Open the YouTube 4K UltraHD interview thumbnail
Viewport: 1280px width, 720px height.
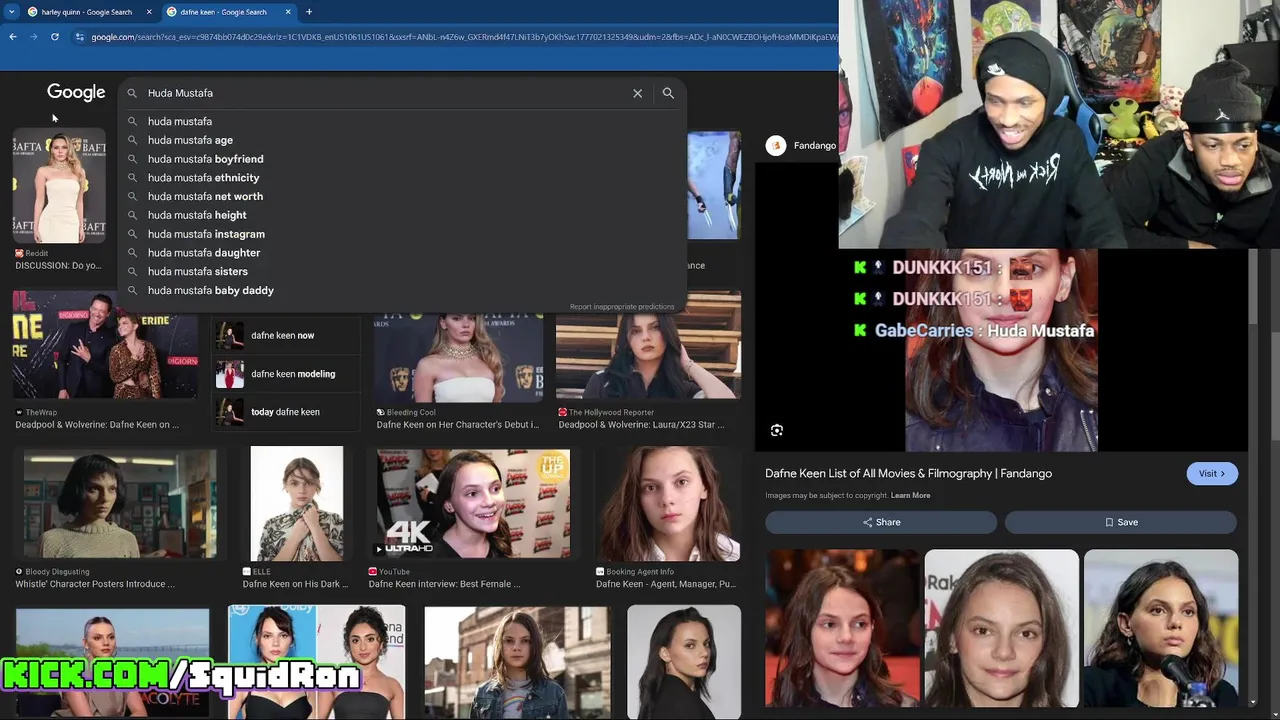(473, 504)
